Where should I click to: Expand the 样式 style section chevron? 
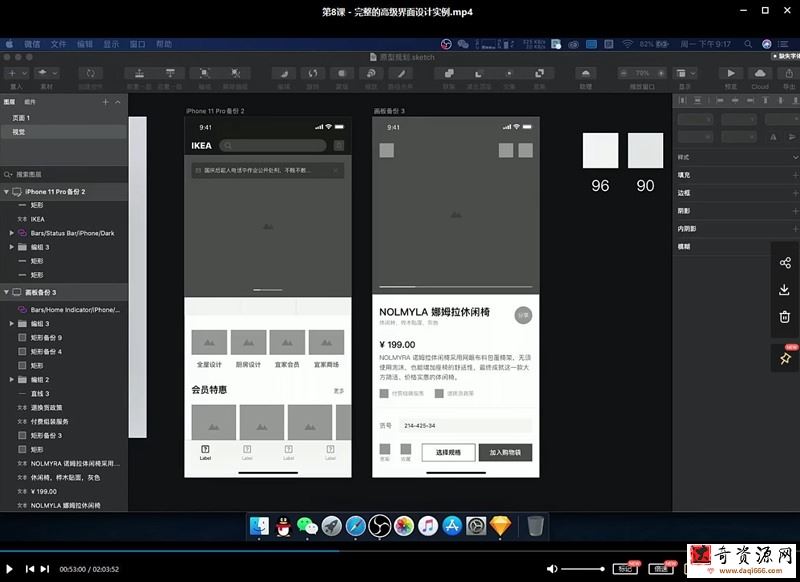point(795,157)
